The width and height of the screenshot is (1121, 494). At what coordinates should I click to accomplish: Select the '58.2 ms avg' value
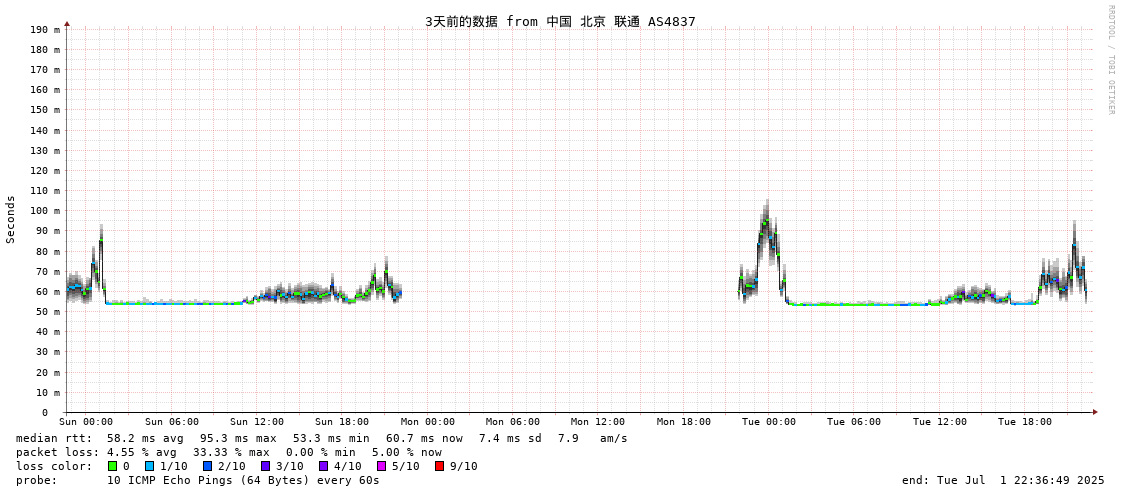click(x=145, y=438)
